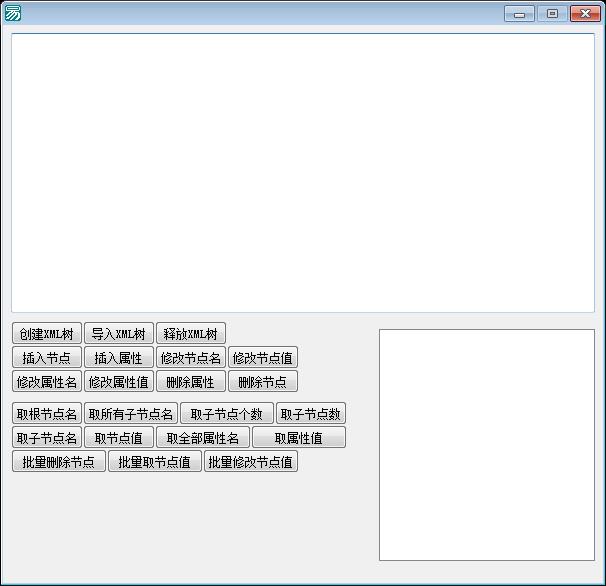
Task: Close the window
Action: [585, 14]
